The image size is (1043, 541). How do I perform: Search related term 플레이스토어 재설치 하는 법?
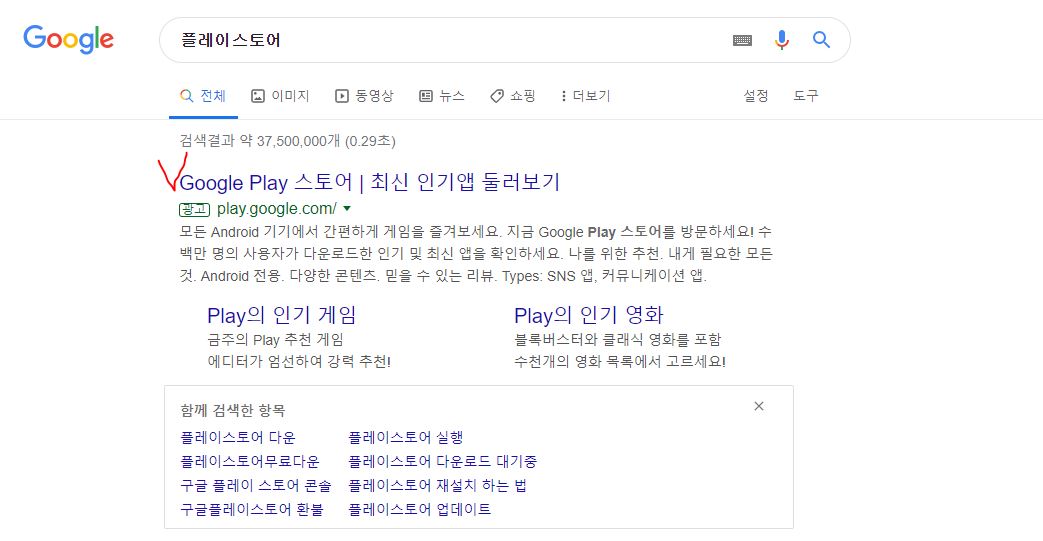(438, 486)
